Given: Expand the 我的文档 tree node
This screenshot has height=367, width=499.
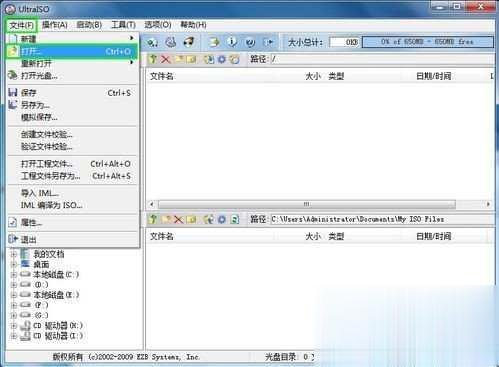Looking at the screenshot, I should (x=14, y=254).
